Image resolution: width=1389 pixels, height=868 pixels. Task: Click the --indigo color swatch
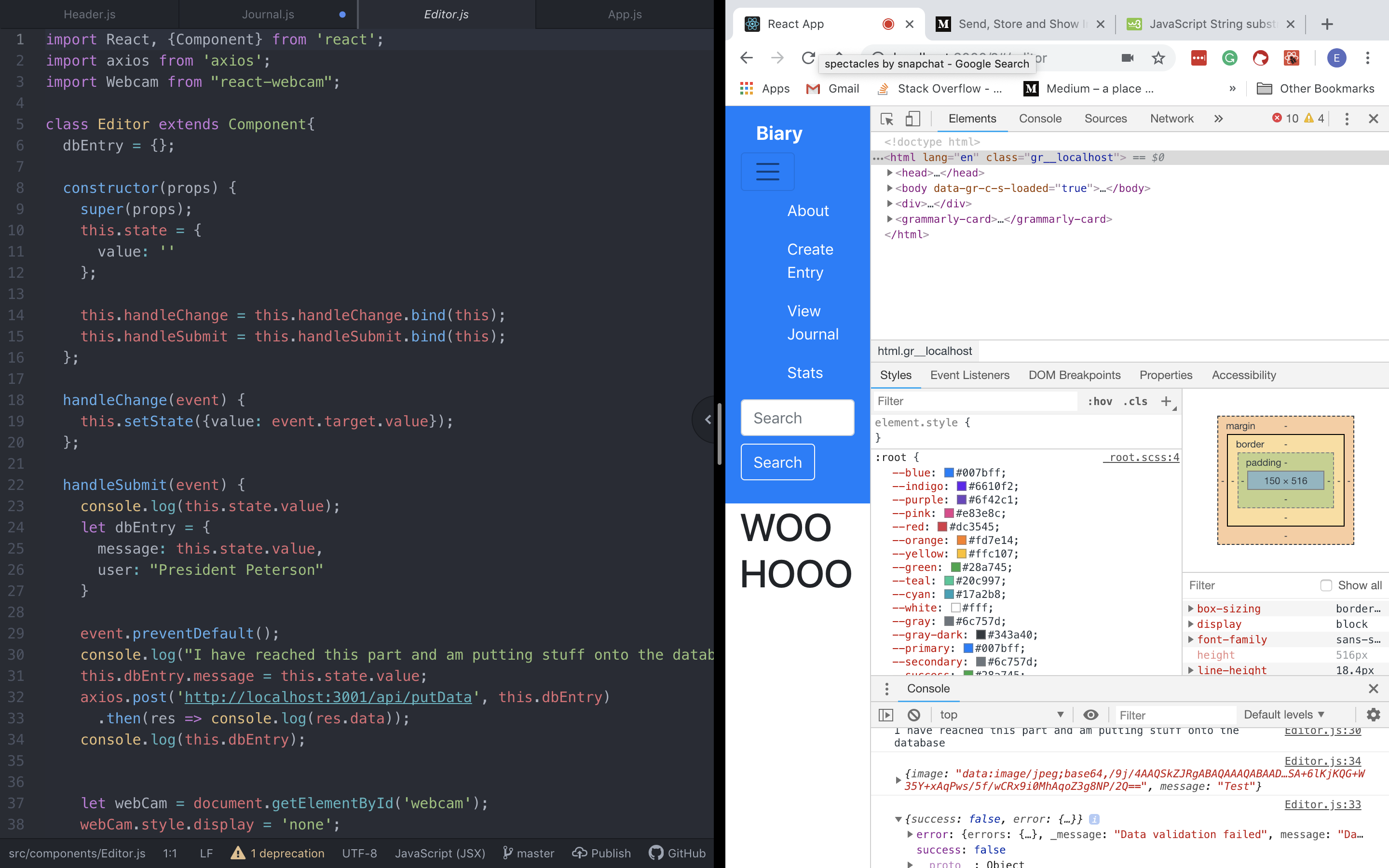(961, 486)
